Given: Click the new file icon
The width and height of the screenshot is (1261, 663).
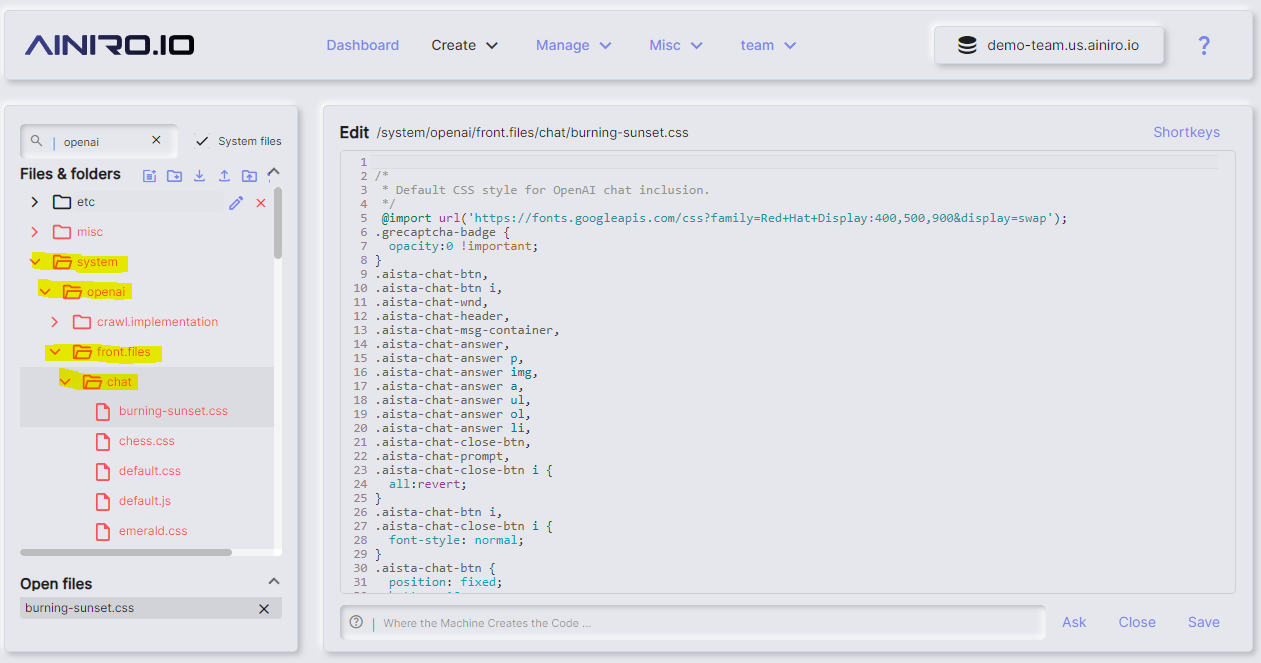Looking at the screenshot, I should [149, 176].
